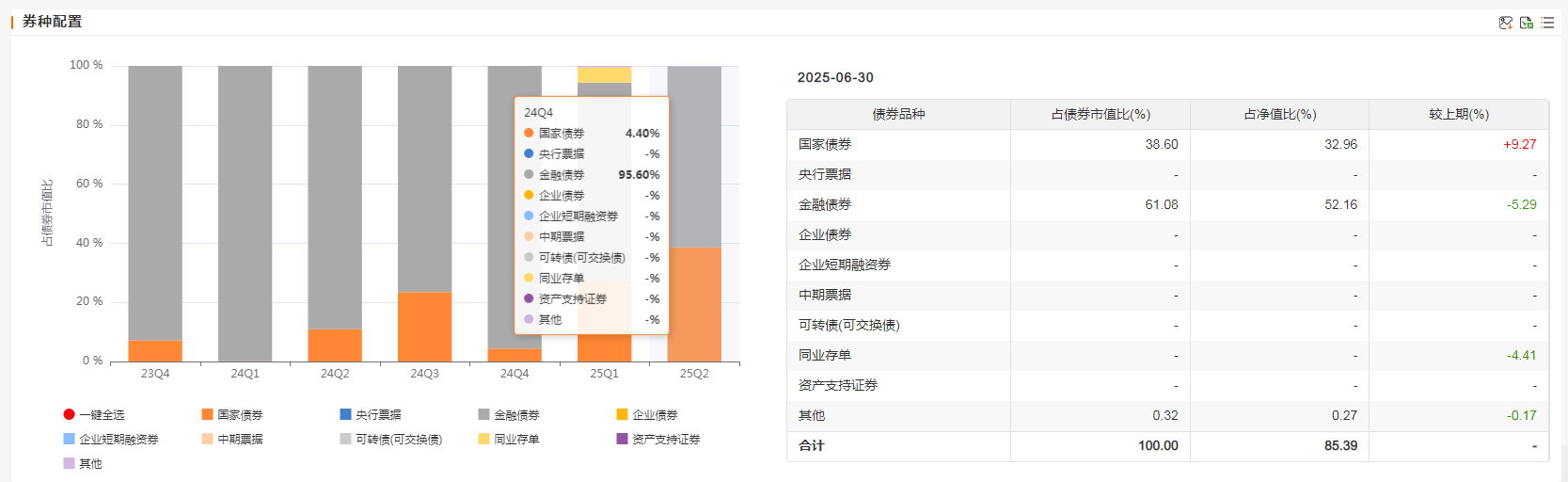Screen dimensions: 1568x482
Task: Toggle 一键全选 legend selector
Action: (94, 414)
